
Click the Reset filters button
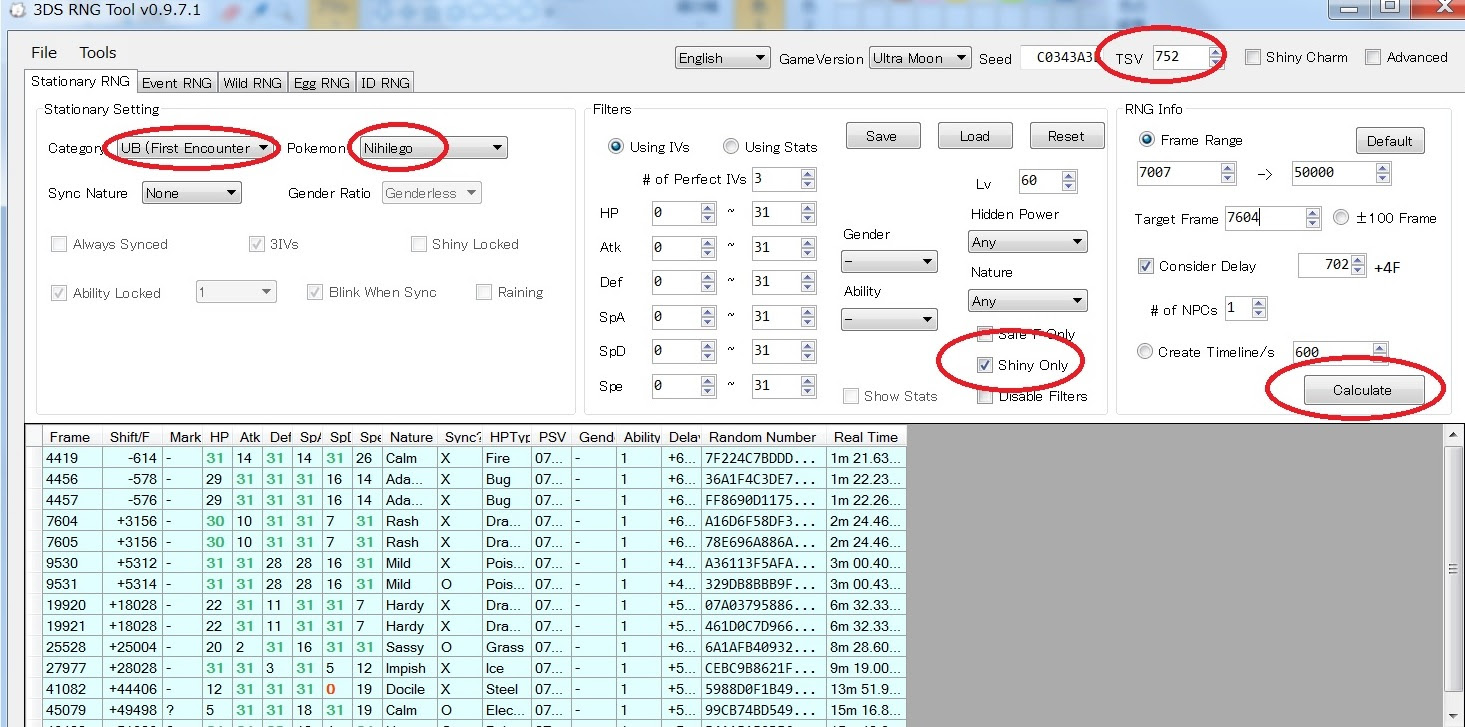1066,136
